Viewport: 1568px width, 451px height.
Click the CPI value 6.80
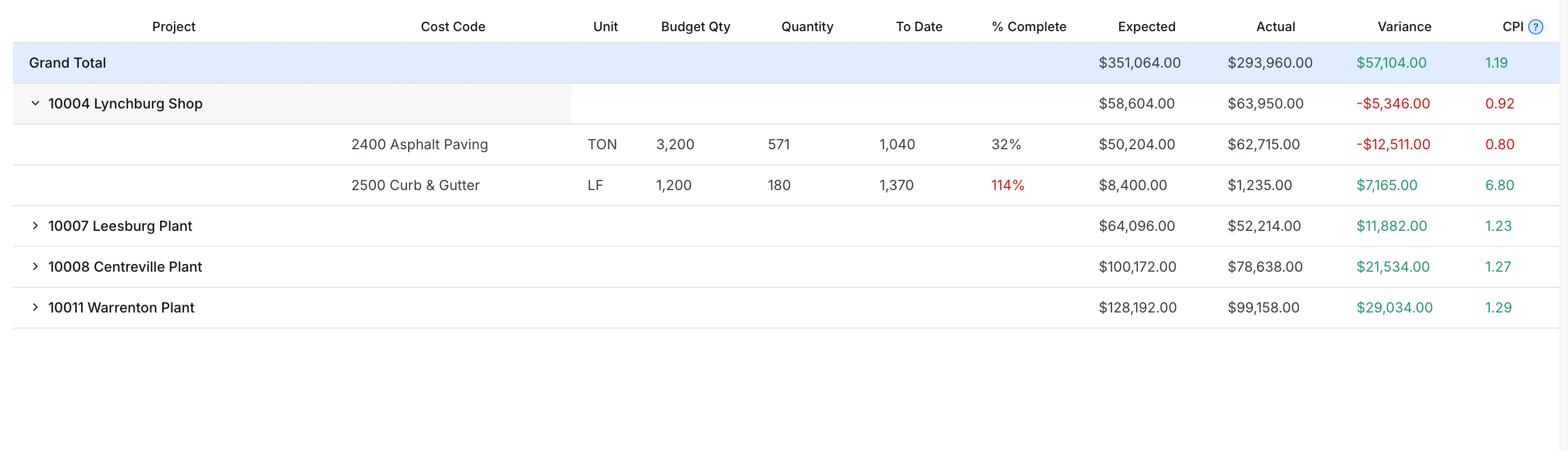click(x=1499, y=185)
